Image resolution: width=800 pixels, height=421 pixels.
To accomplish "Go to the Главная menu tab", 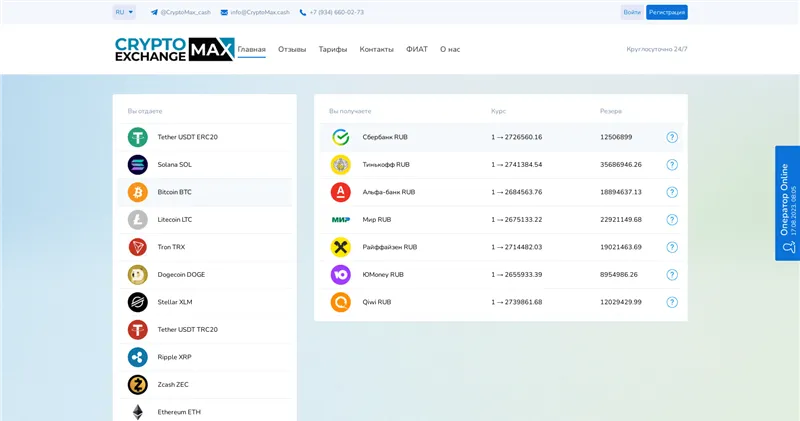I will [252, 49].
